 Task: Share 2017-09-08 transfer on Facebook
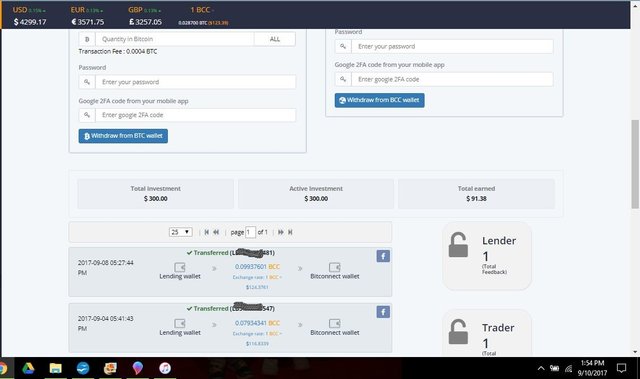tap(383, 256)
